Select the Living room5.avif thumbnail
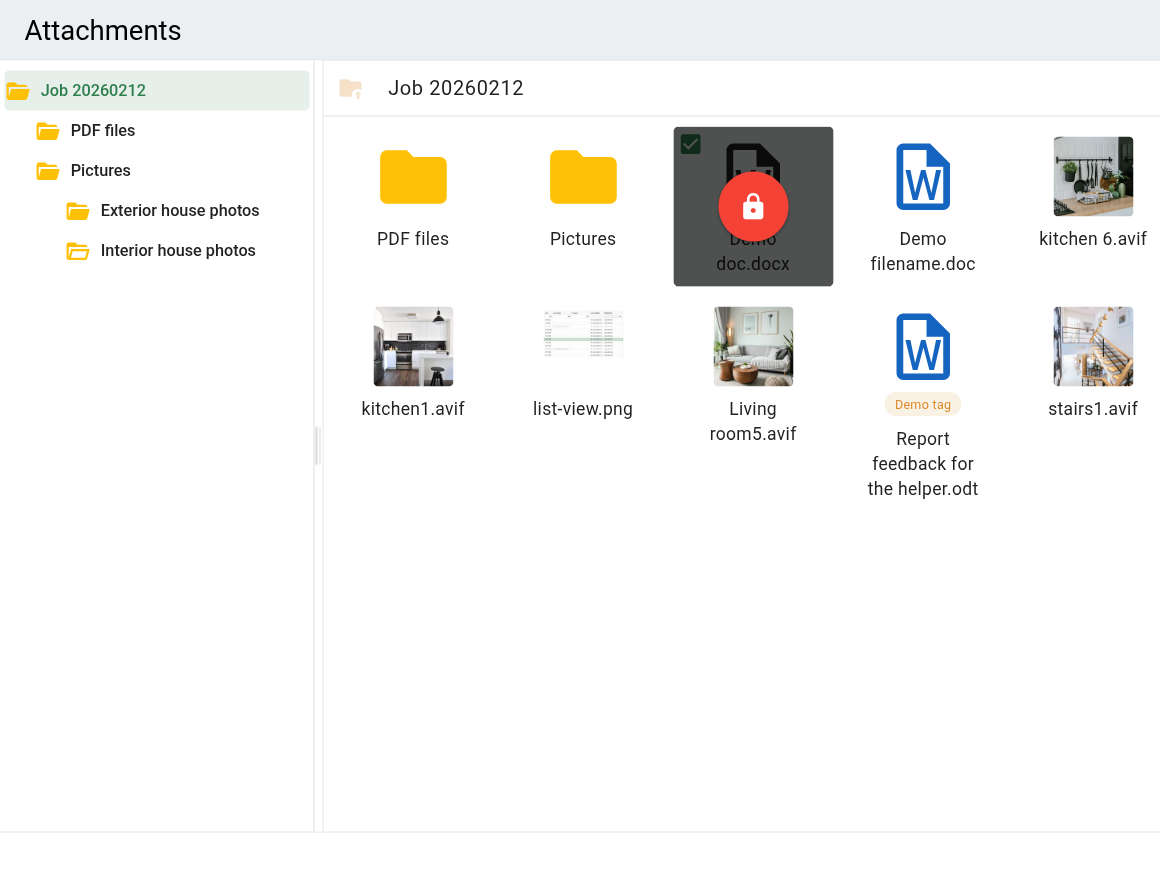Screen dimensions: 1160x885 tap(753, 346)
